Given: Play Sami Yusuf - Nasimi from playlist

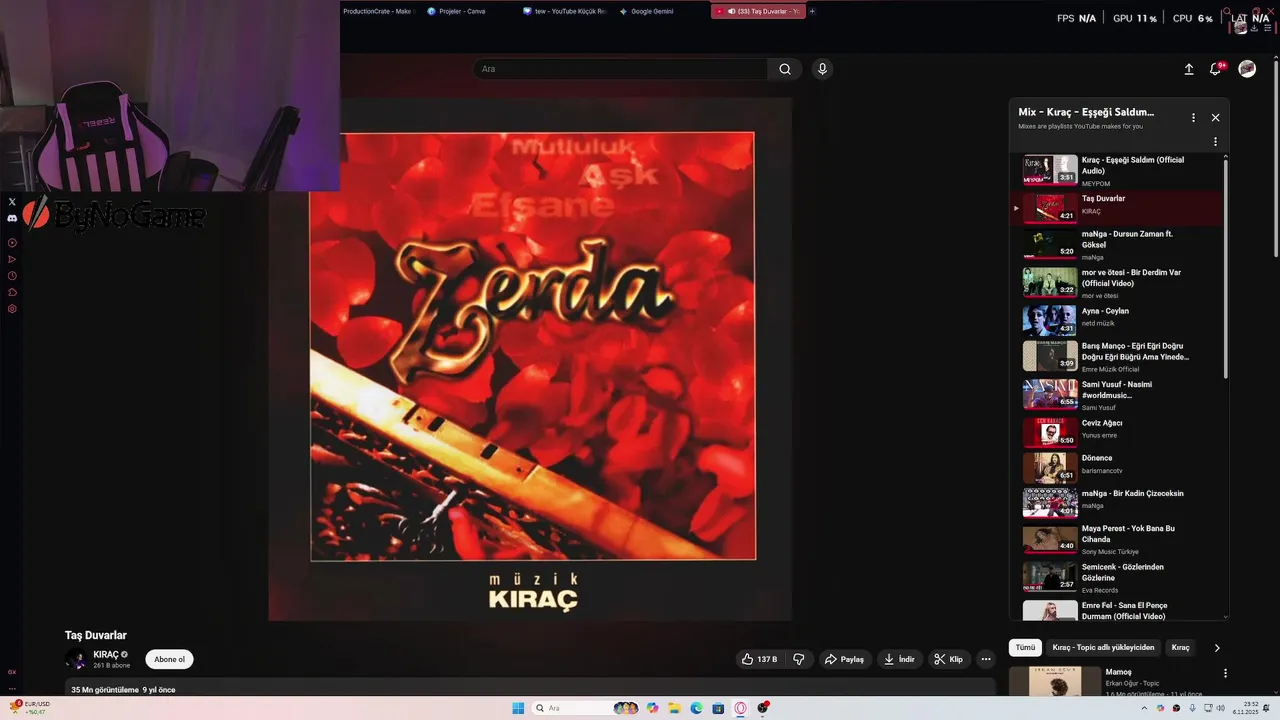Looking at the screenshot, I should tap(1114, 394).
